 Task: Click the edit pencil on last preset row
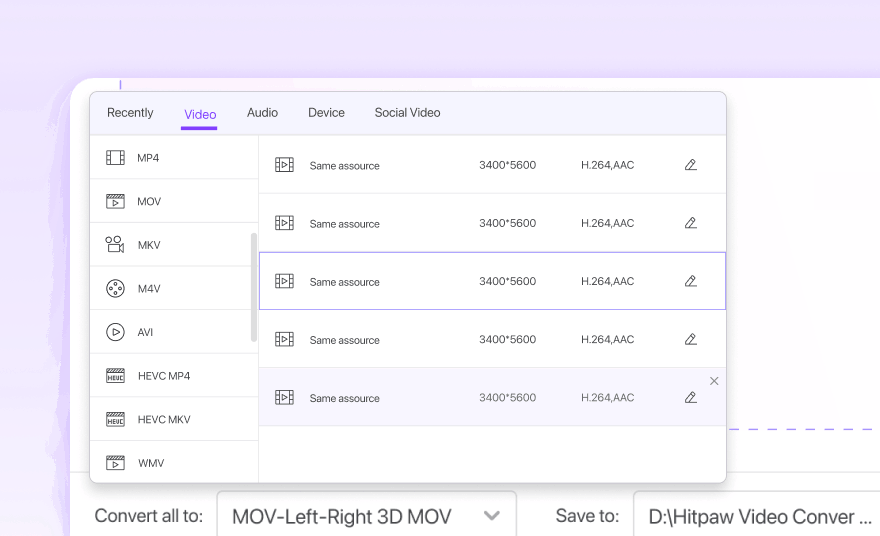690,397
